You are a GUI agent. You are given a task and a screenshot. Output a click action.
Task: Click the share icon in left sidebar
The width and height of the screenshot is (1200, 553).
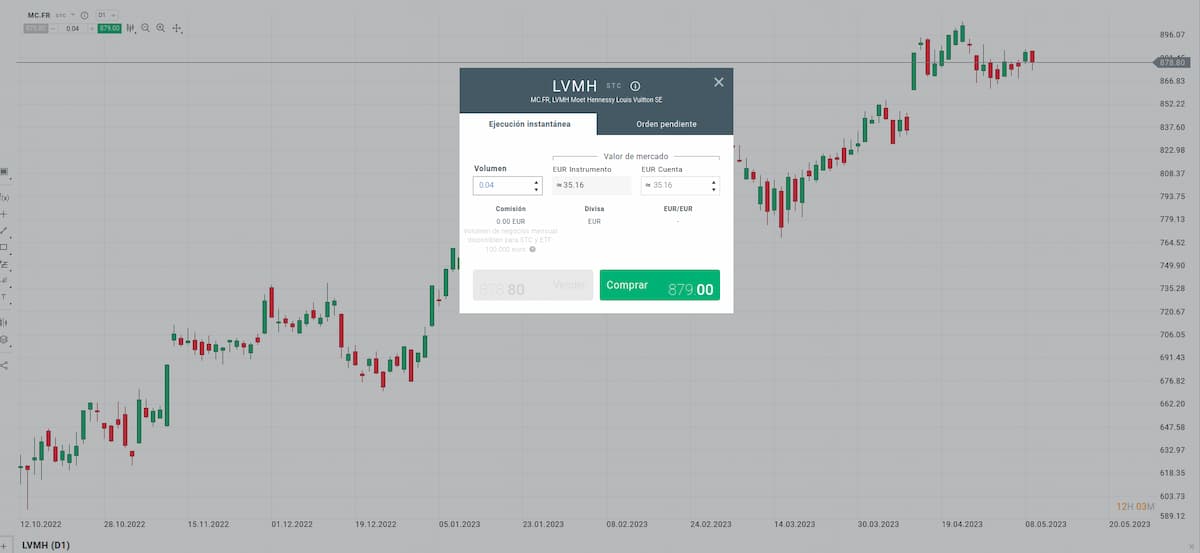(4, 365)
